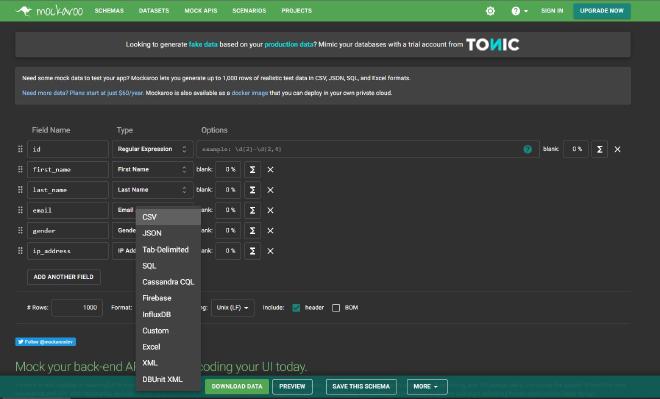The height and width of the screenshot is (399, 660).
Task: Follow the production data link
Action: pos(288,44)
